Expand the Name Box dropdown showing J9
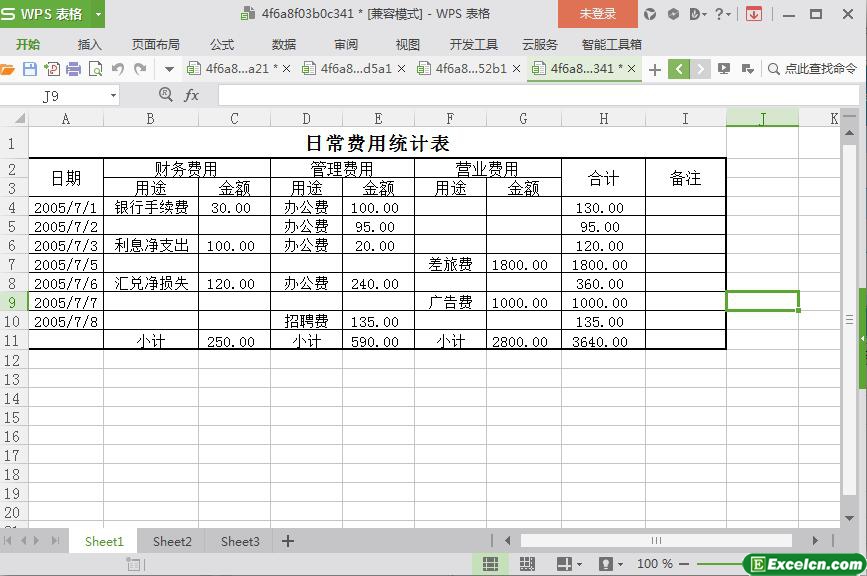The image size is (867, 576). click(x=113, y=96)
